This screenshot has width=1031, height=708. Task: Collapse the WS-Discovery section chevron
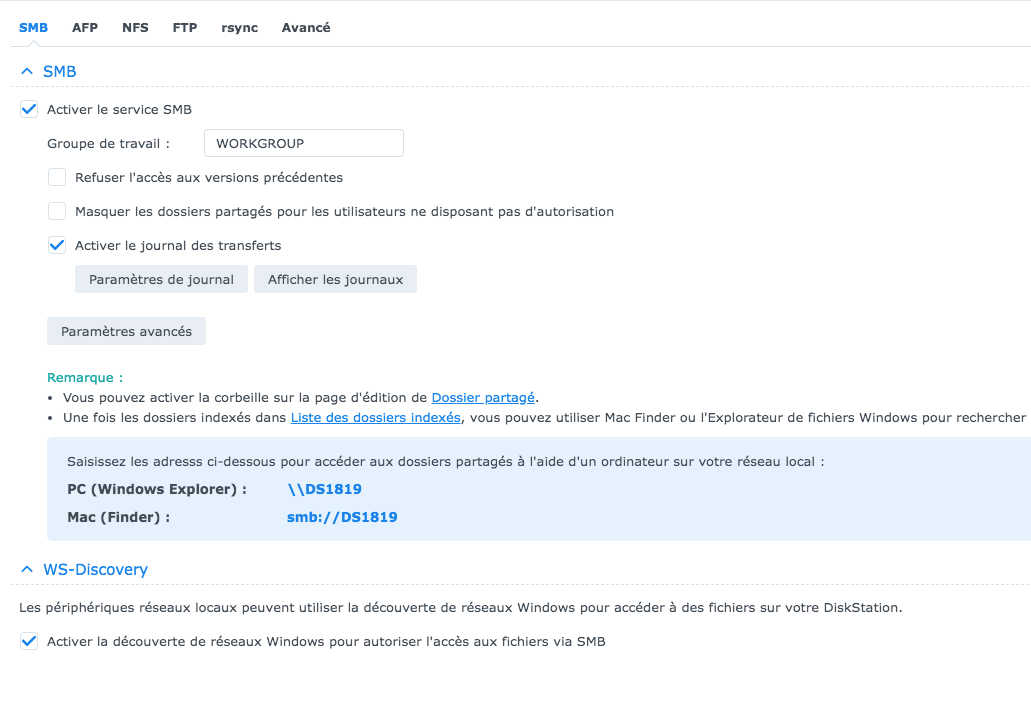coord(27,570)
